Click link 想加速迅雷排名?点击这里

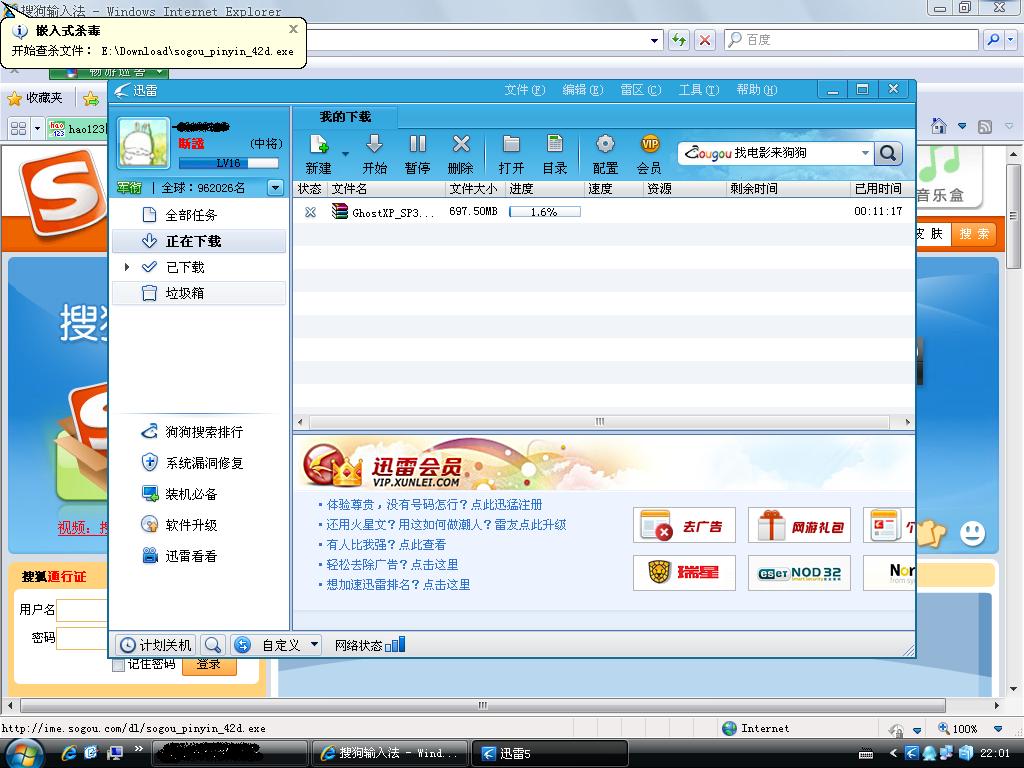click(x=398, y=584)
